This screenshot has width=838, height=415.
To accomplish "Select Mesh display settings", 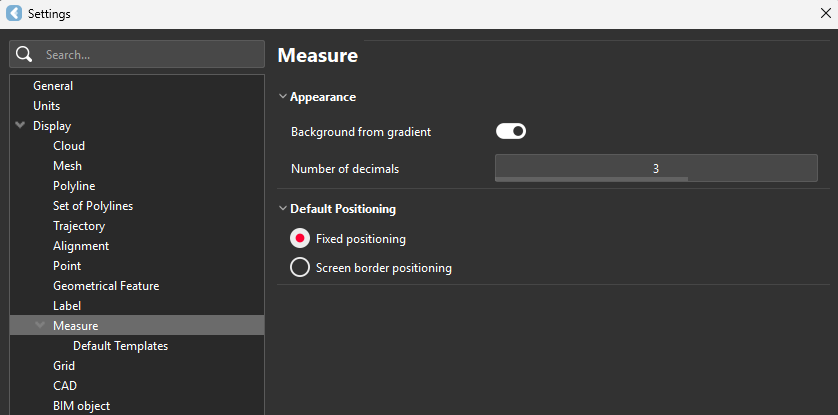I will point(67,166).
